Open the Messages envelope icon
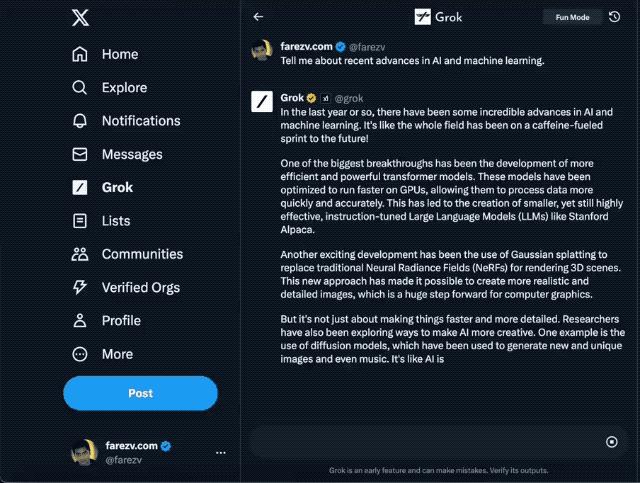640x483 pixels. click(x=81, y=155)
